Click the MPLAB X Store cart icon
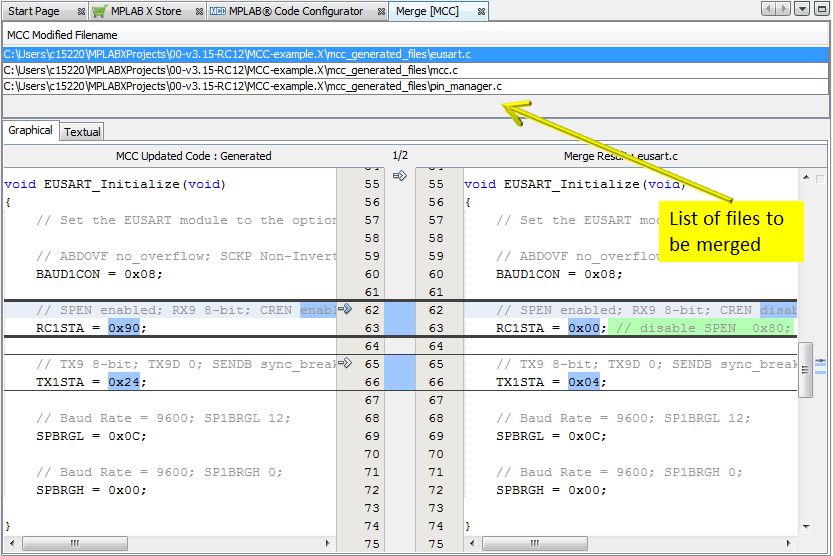 point(99,11)
